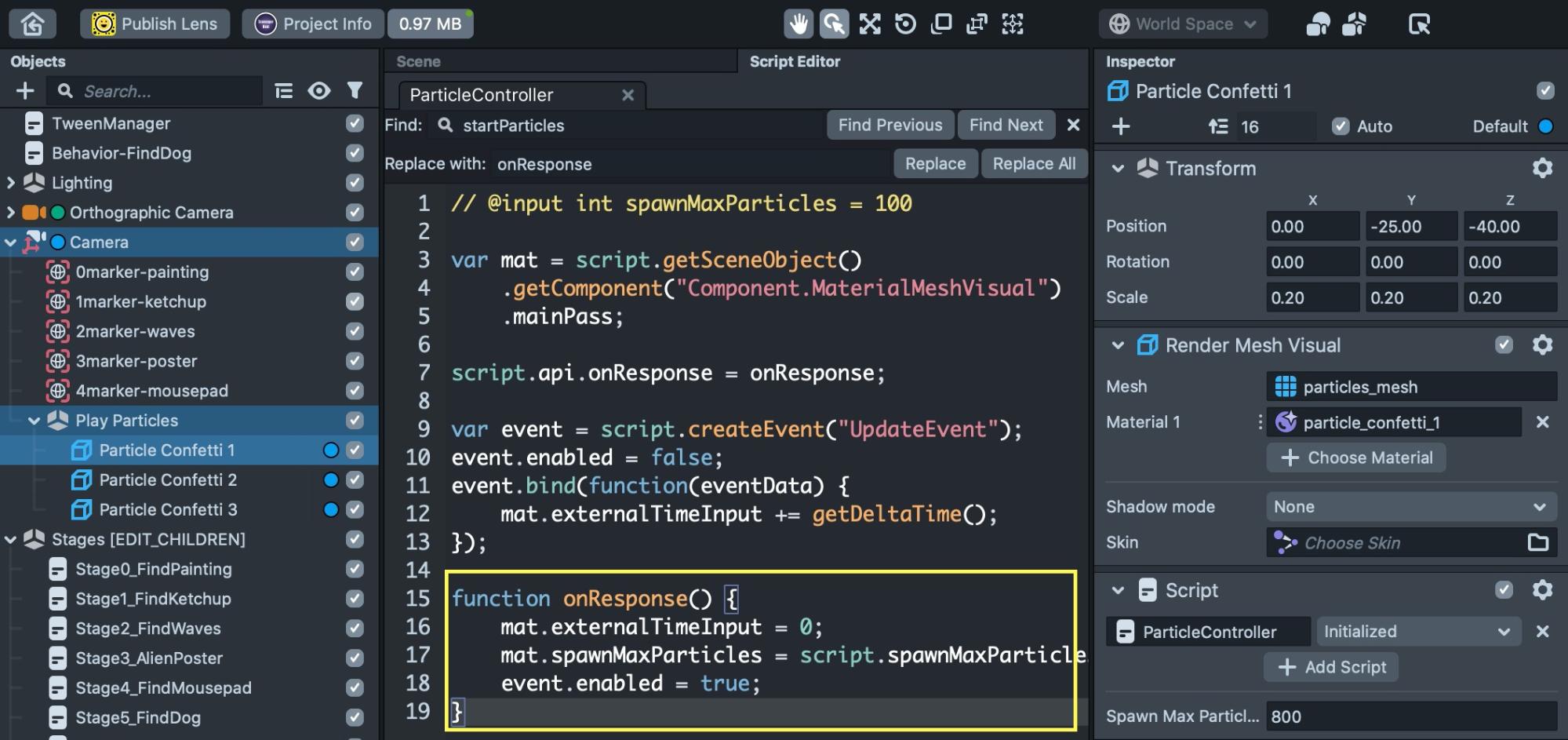Select the cursor selection tool

tap(834, 24)
